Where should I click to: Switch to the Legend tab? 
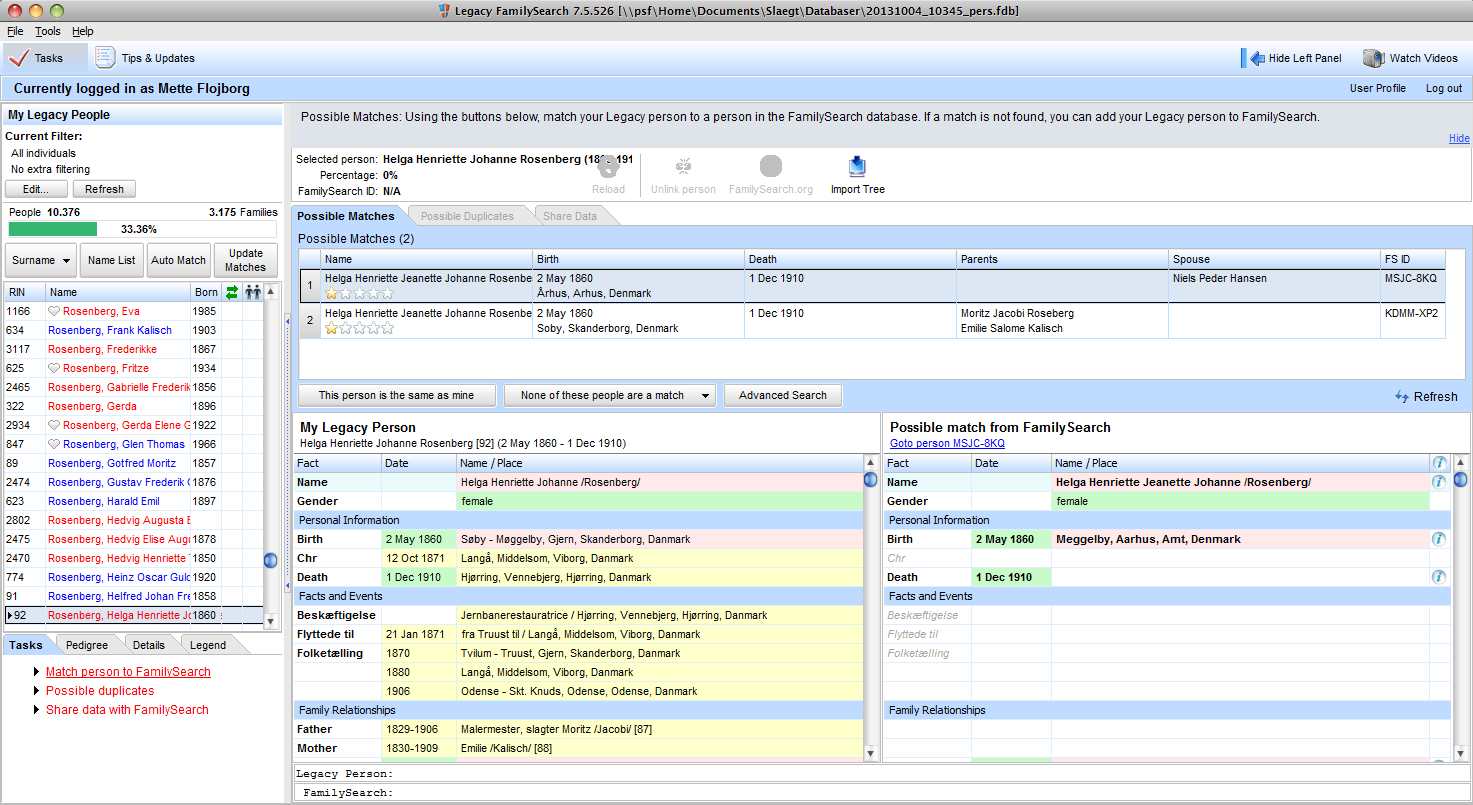(x=208, y=645)
